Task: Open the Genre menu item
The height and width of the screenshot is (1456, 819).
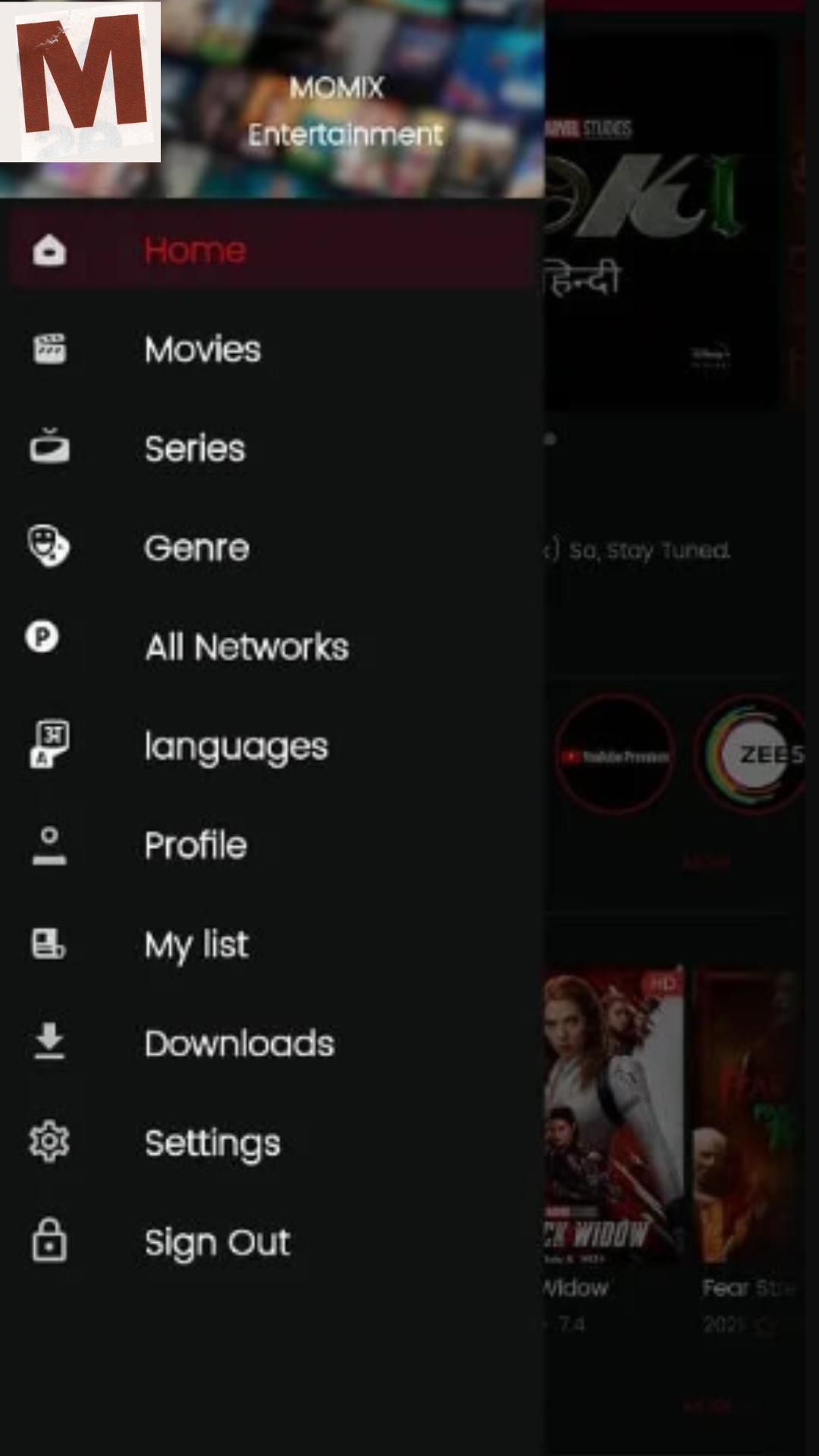Action: pos(272,548)
